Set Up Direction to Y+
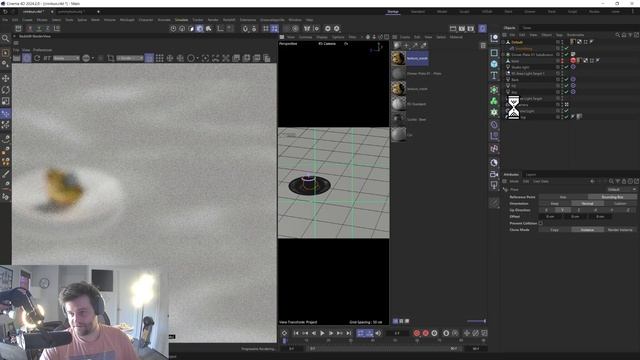 click(x=562, y=210)
